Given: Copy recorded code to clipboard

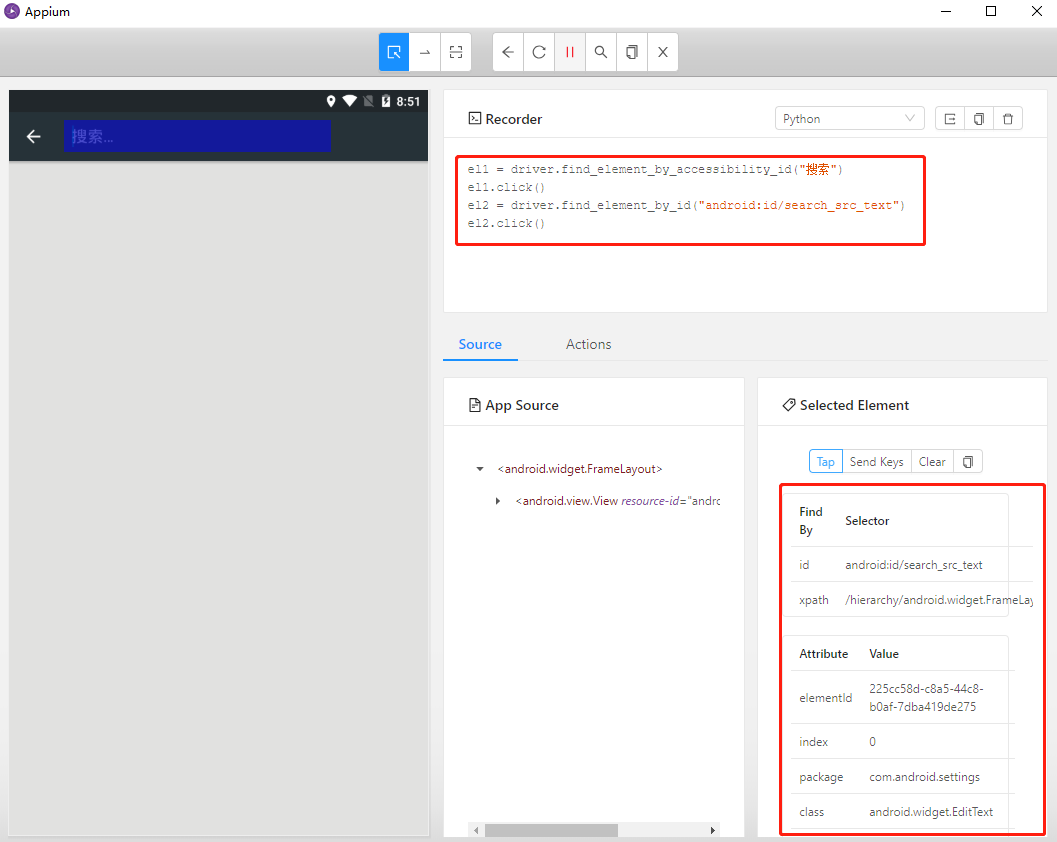Looking at the screenshot, I should tap(979, 119).
